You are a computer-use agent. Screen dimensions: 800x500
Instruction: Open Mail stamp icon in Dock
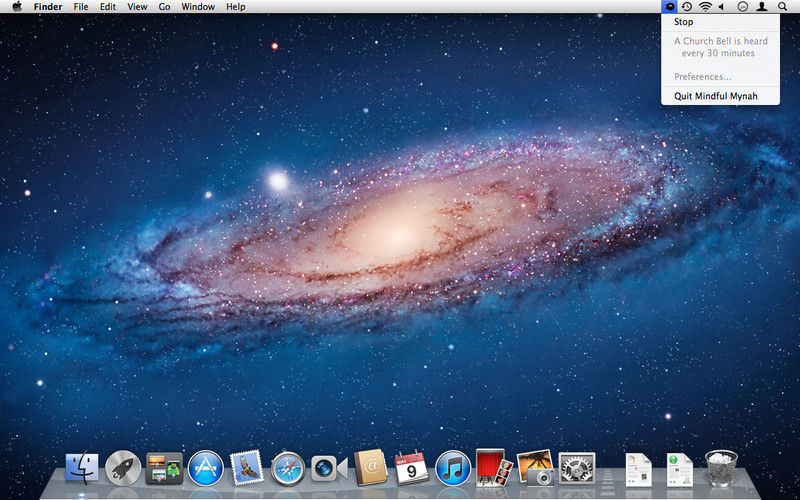pyautogui.click(x=247, y=468)
